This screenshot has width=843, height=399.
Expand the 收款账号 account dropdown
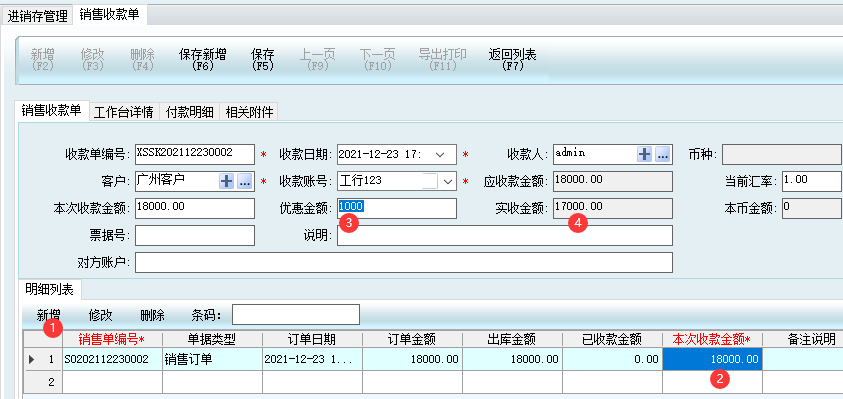point(447,182)
